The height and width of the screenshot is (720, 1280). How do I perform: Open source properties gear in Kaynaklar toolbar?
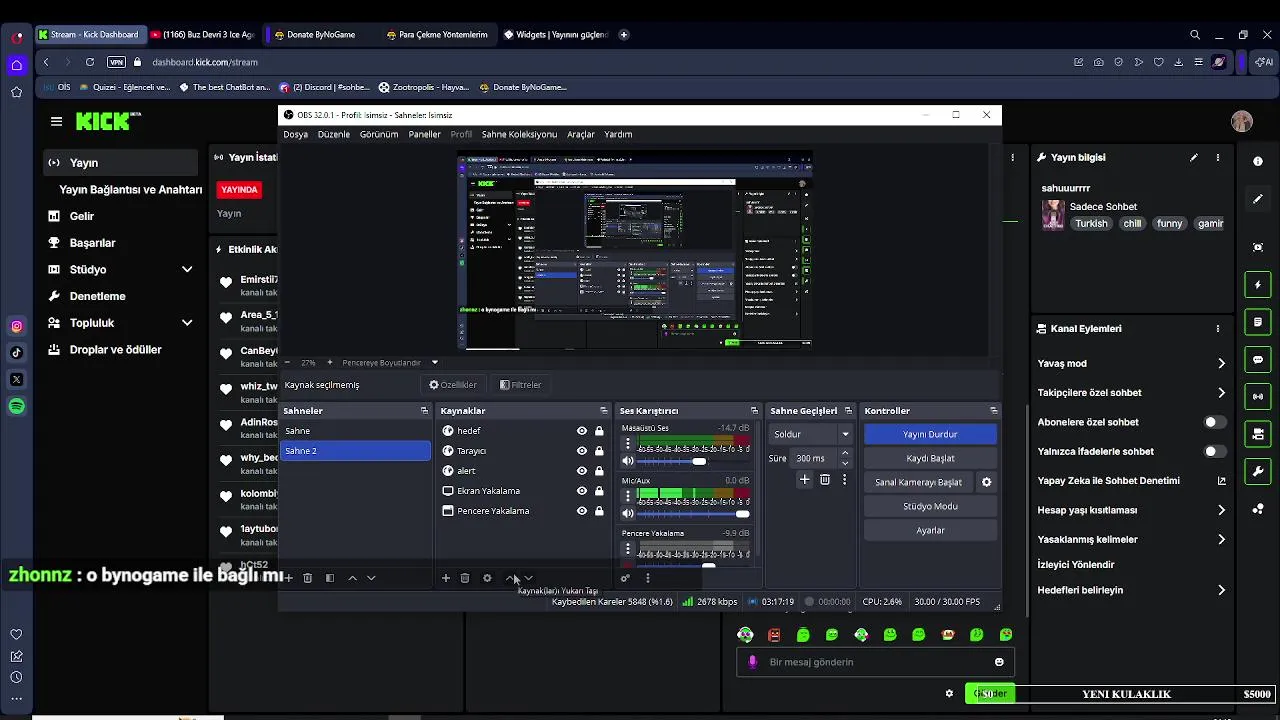pos(487,578)
